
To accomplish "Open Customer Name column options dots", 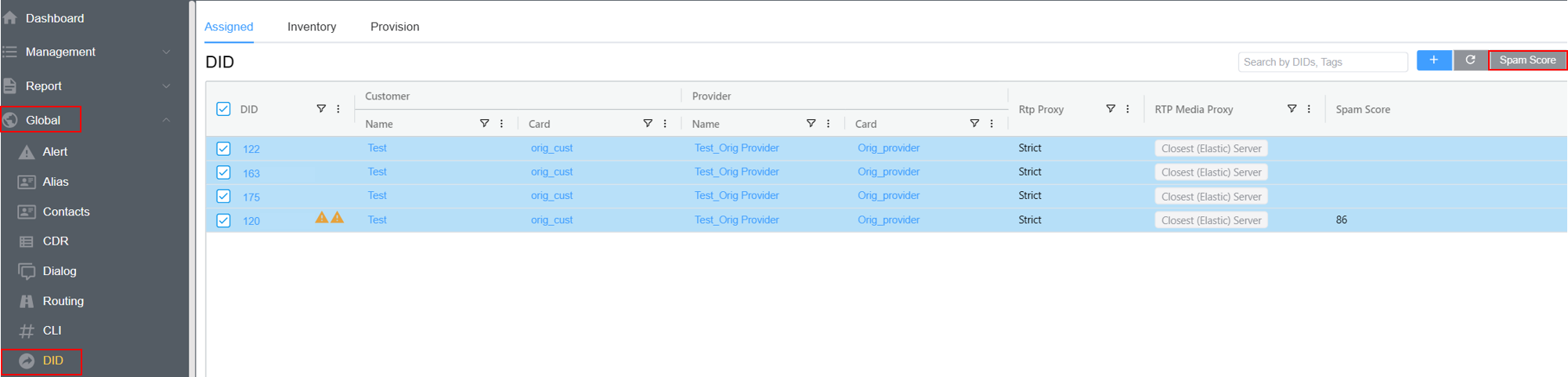I will coord(501,123).
